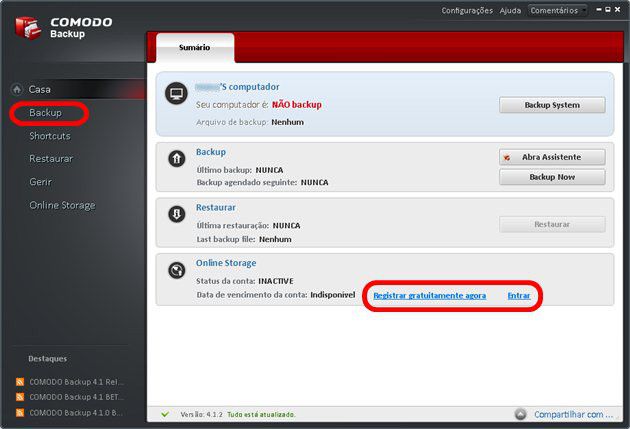
Task: Click the Backup section heading
Action: (211, 152)
